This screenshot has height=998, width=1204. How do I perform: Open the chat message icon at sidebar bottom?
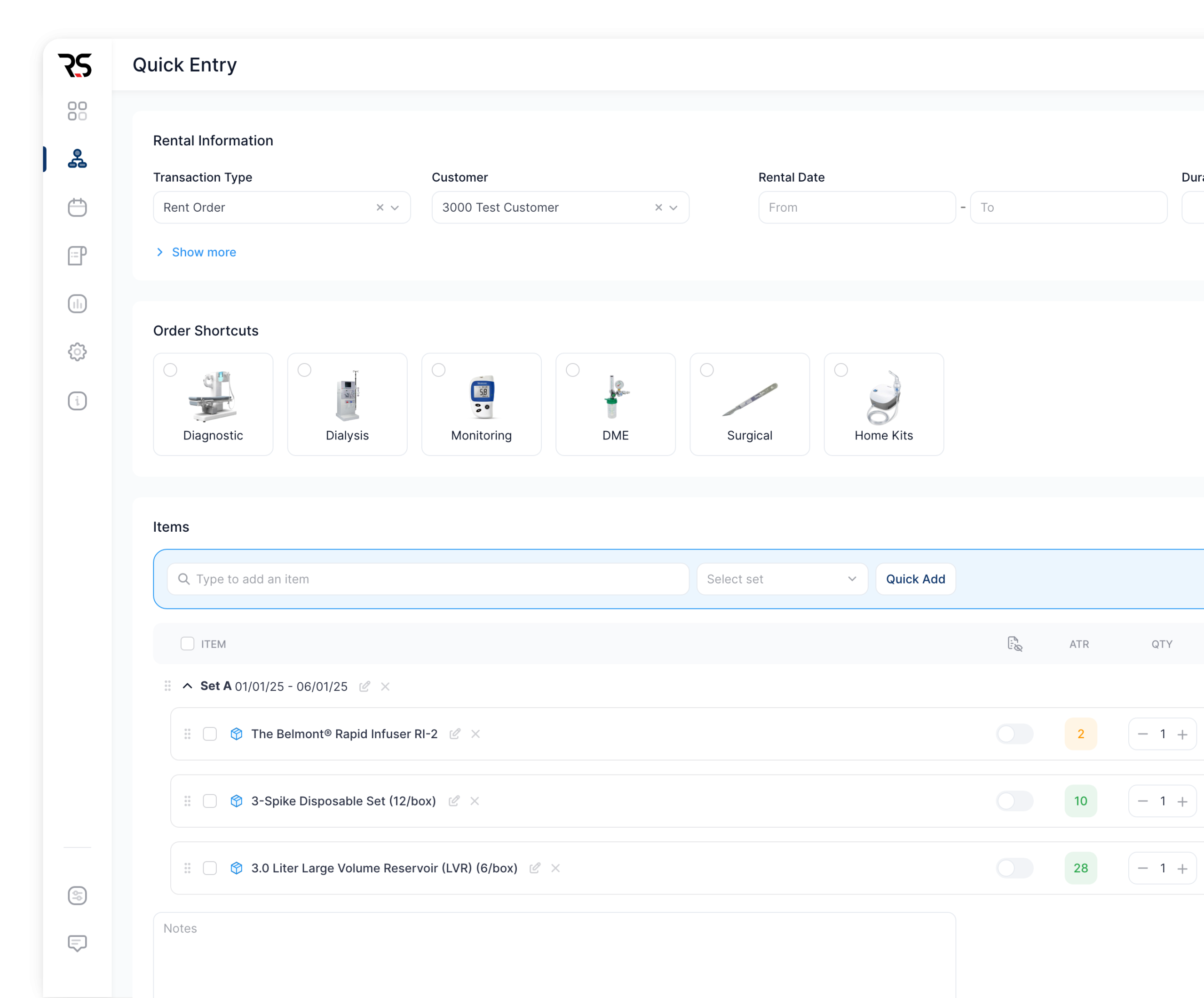77,943
